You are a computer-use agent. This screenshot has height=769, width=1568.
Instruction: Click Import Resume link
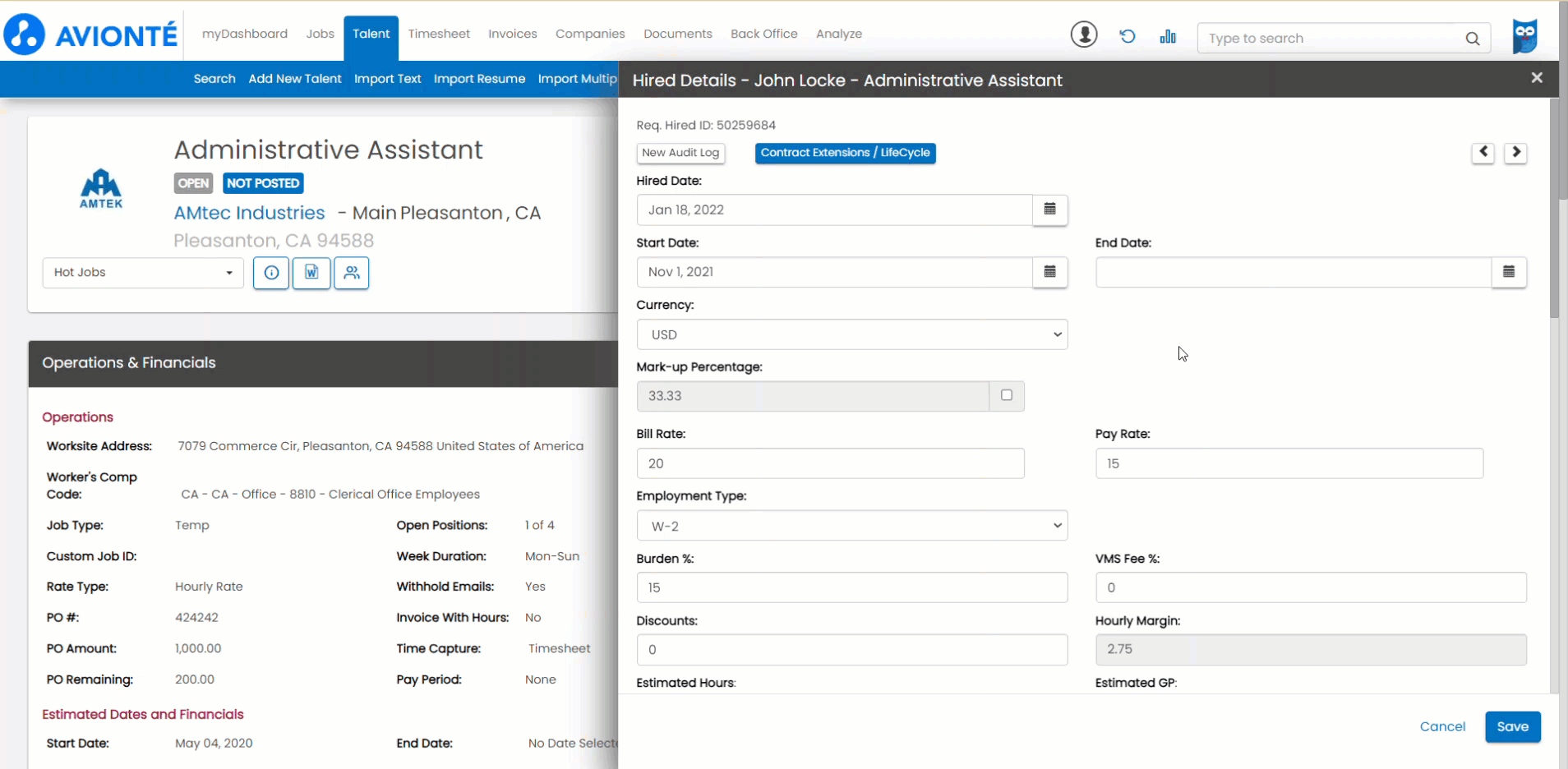(x=479, y=79)
